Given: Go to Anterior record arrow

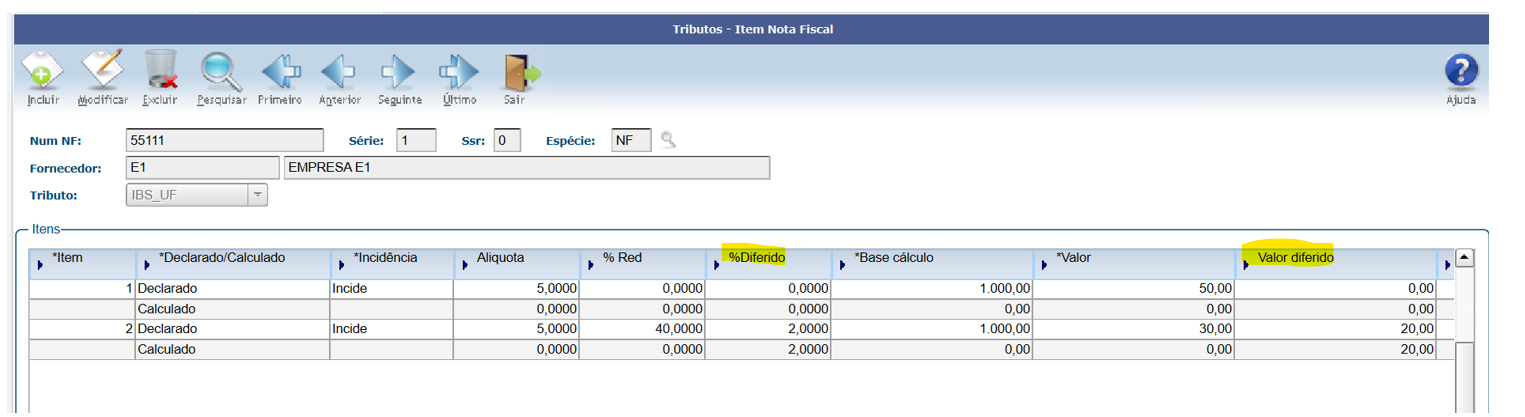Looking at the screenshot, I should (339, 72).
